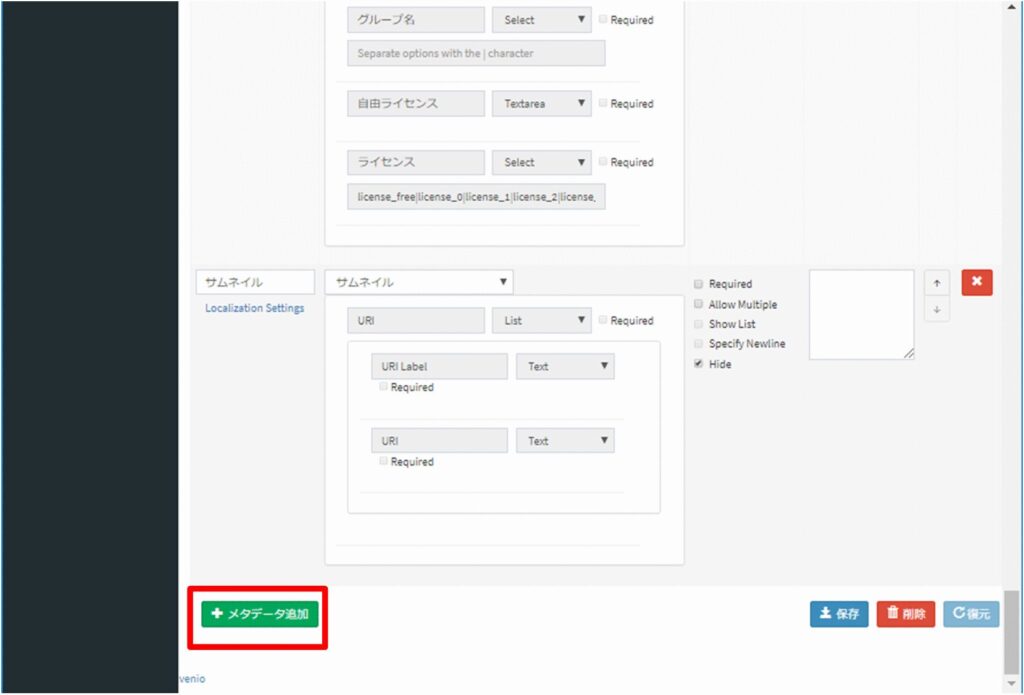Viewport: 1024px width, 695px height.
Task: Click the vertical page scrollbar
Action: (1012, 630)
